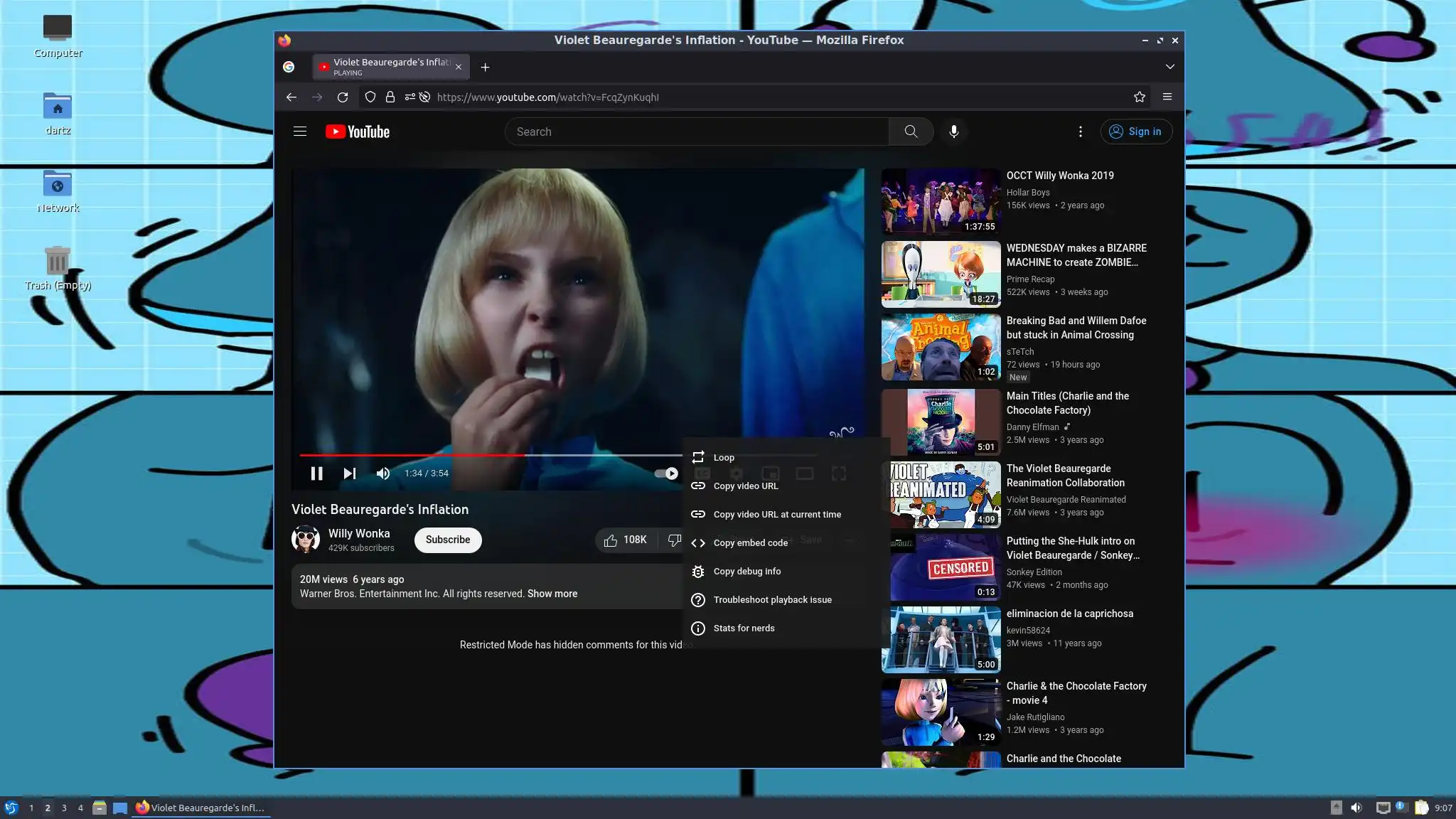Viewport: 1456px width, 819px height.
Task: Reload the page in Firefox
Action: coord(343,97)
